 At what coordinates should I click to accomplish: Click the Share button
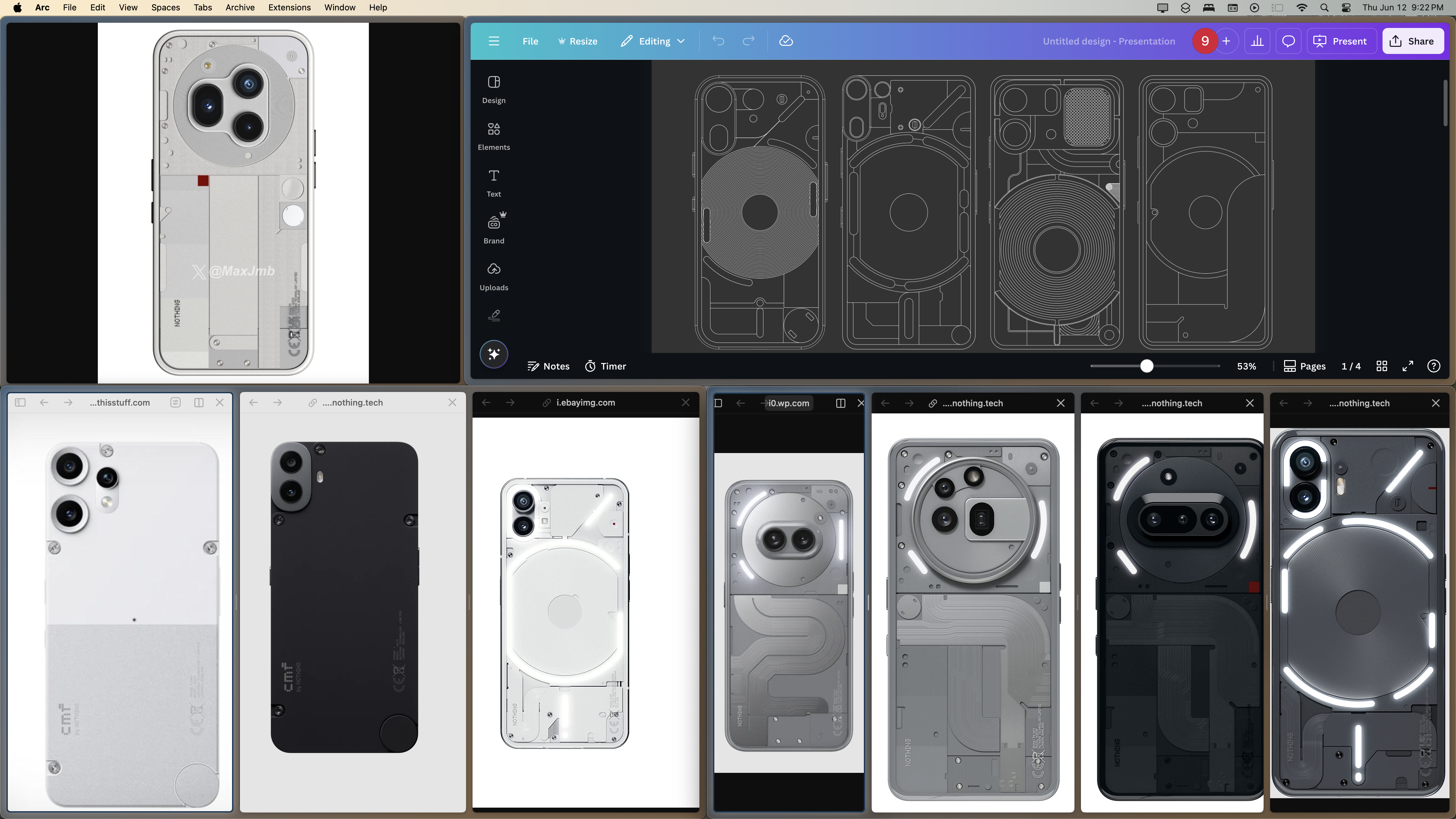(1413, 41)
